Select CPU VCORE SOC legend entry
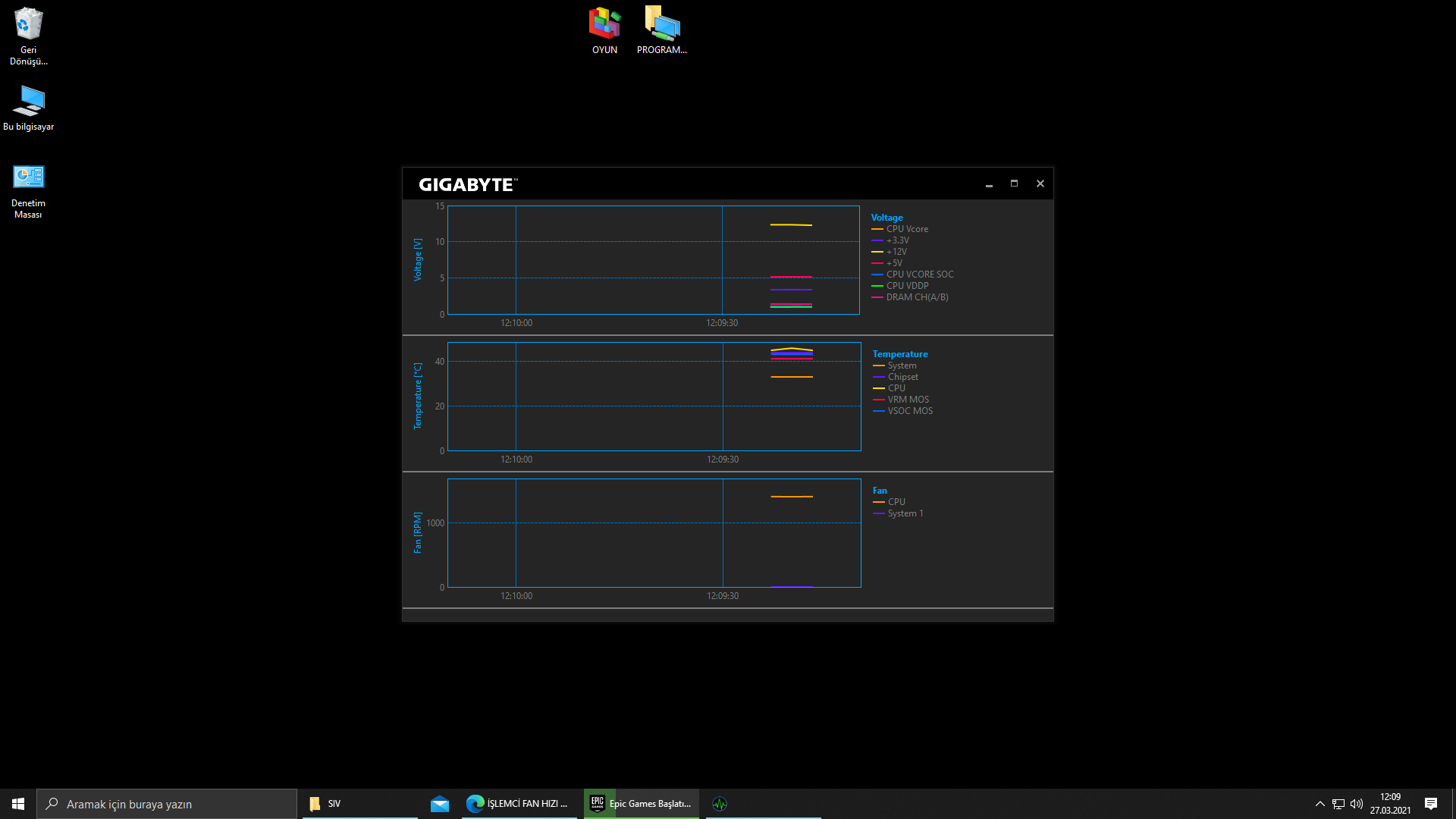1456x819 pixels. [x=912, y=274]
